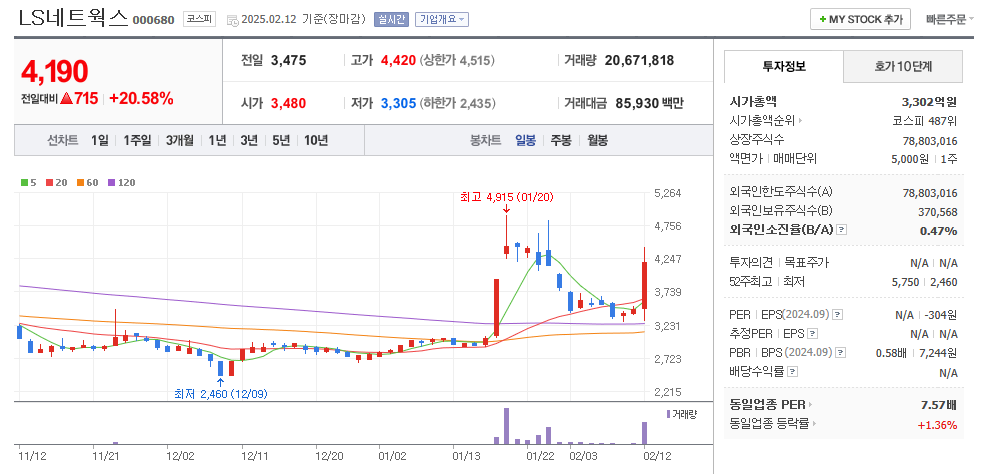Click the 거래대금 value 85,930 백만
This screenshot has width=982, height=474.
click(648, 103)
